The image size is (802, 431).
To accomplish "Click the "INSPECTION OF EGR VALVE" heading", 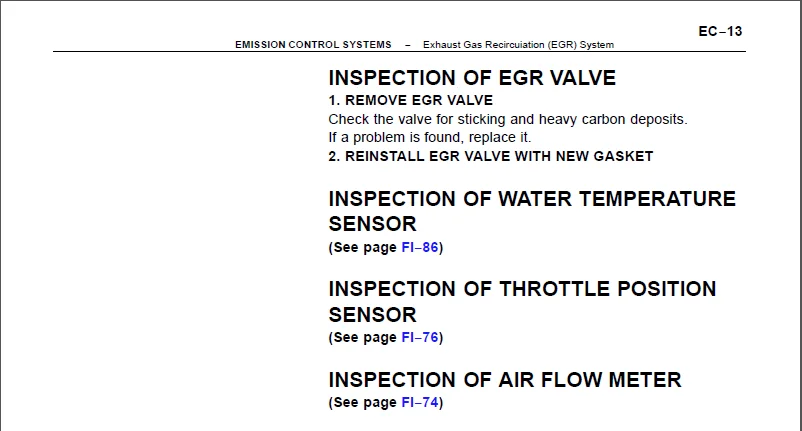I will 472,78.
